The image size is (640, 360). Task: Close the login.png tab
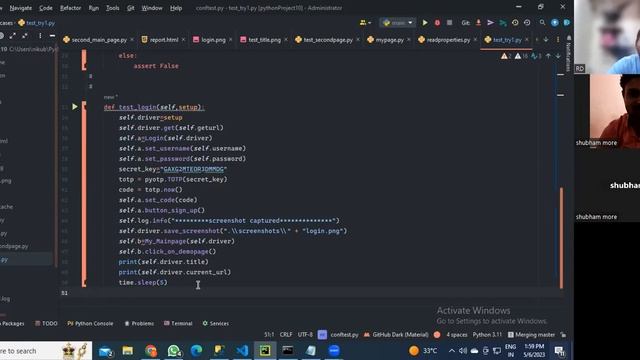231,40
